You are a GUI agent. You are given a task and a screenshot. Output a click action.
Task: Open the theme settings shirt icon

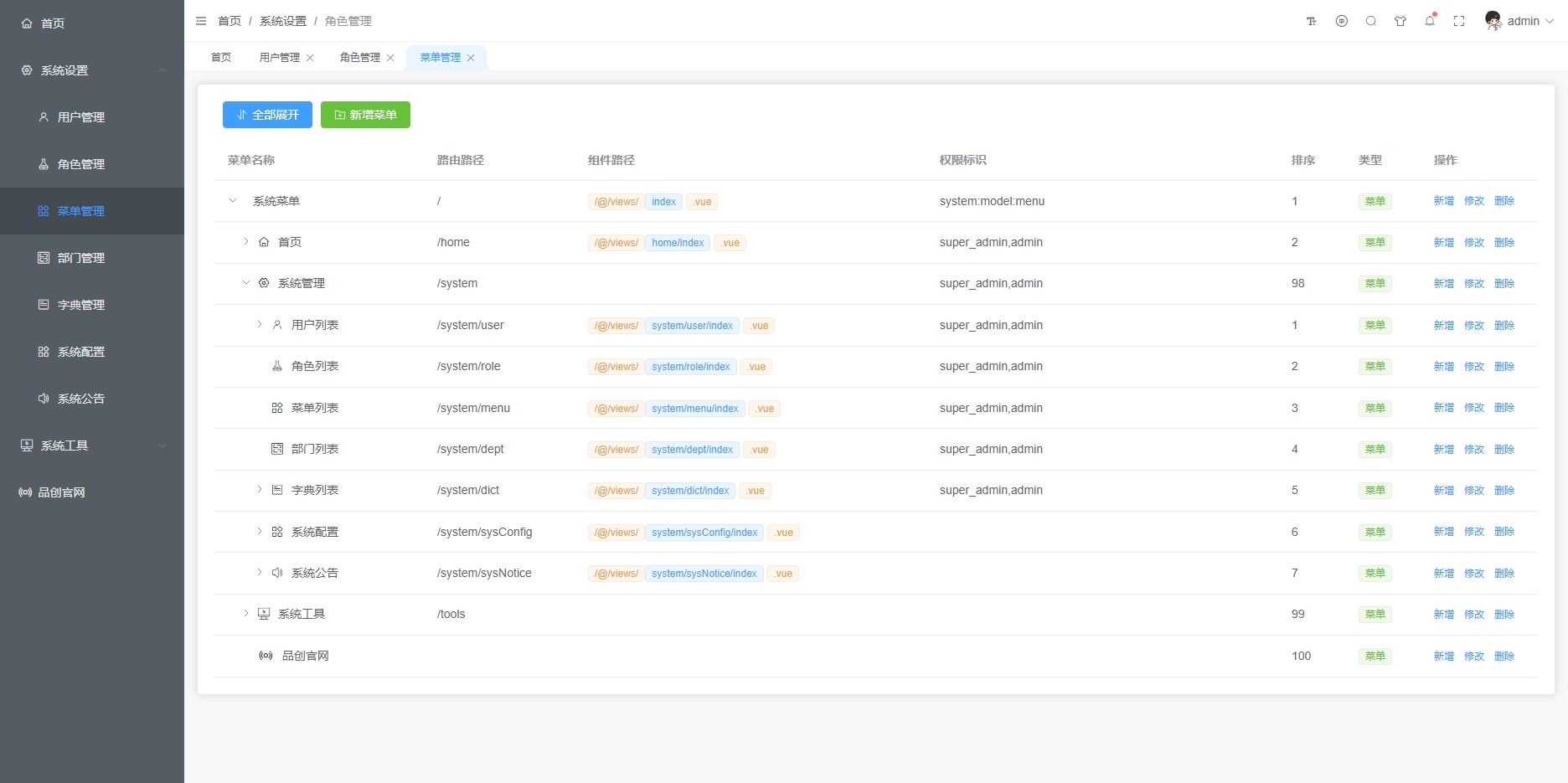(x=1400, y=22)
